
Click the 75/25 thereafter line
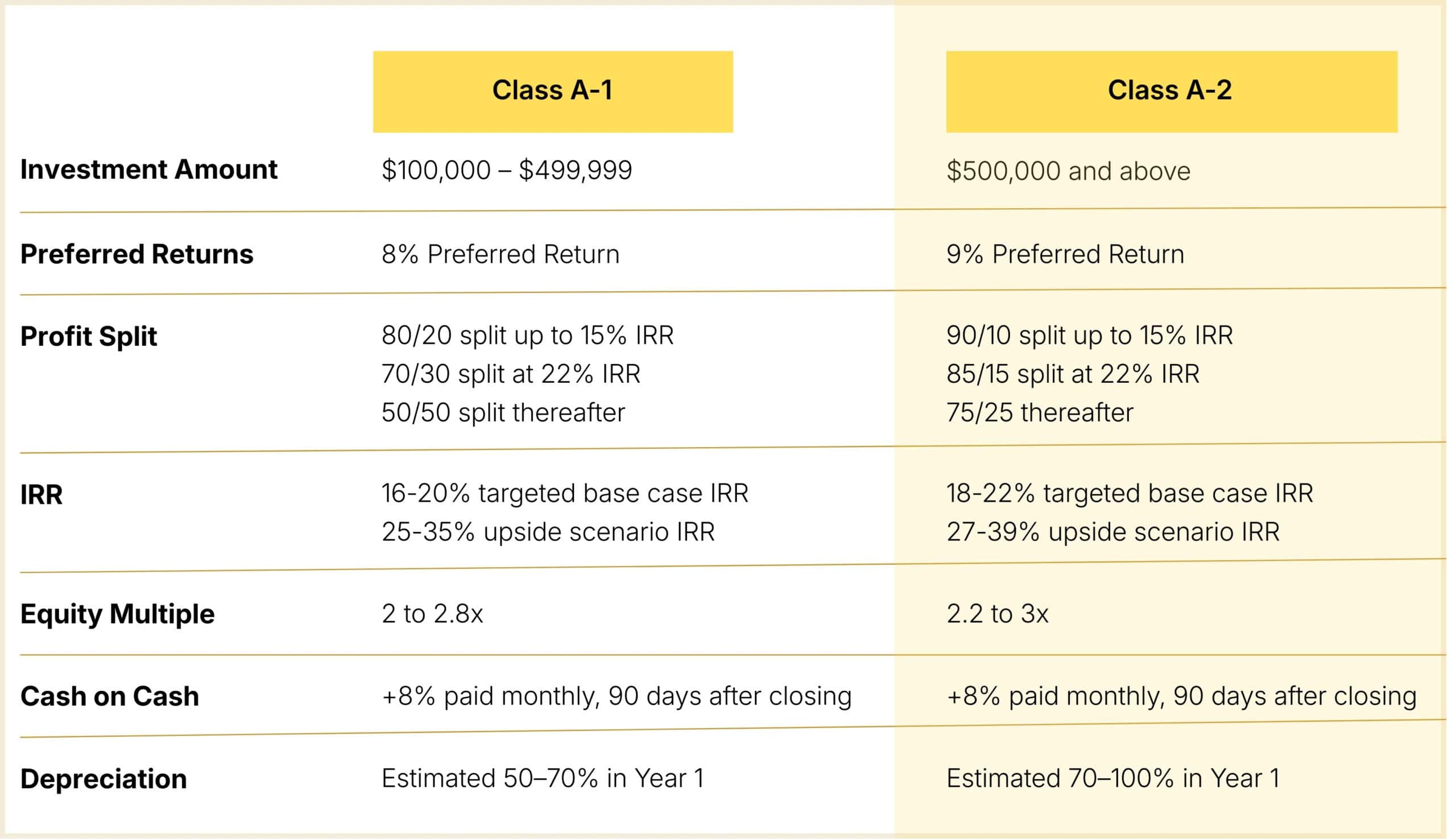(x=1040, y=412)
